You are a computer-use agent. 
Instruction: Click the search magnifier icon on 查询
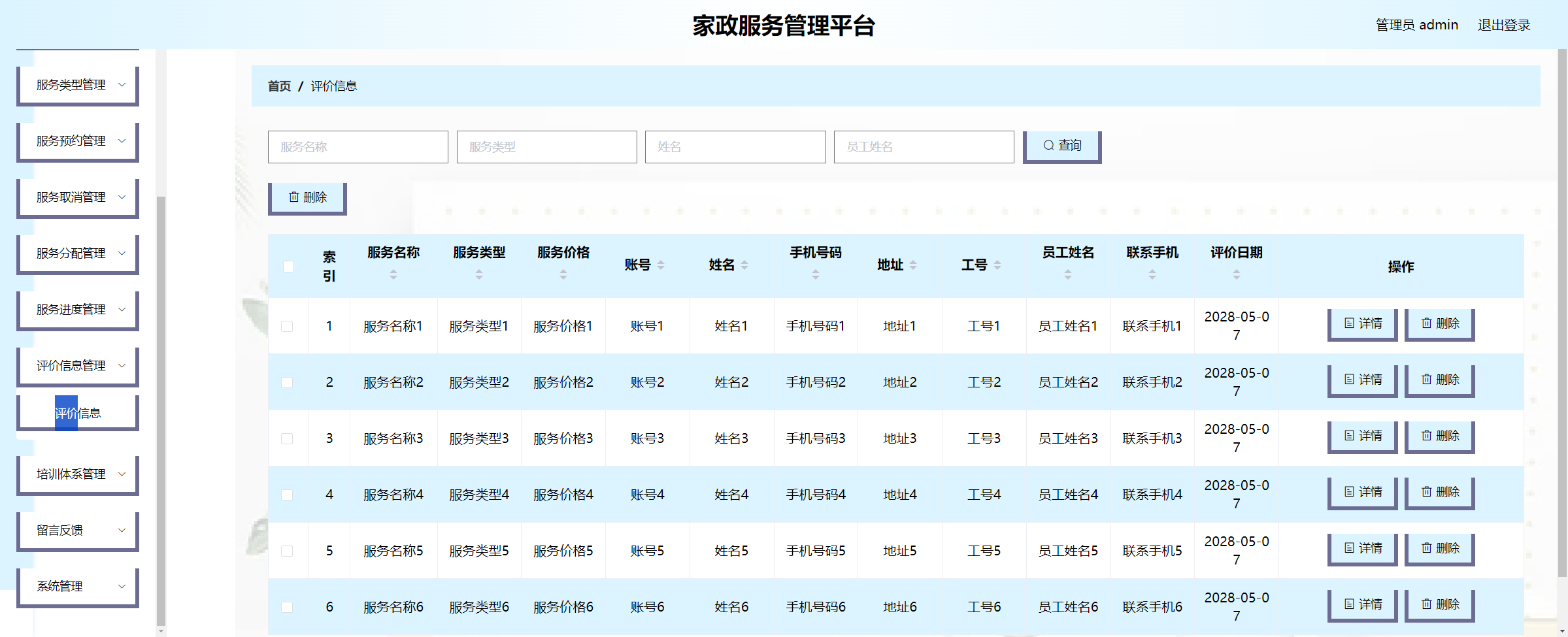tap(1048, 146)
